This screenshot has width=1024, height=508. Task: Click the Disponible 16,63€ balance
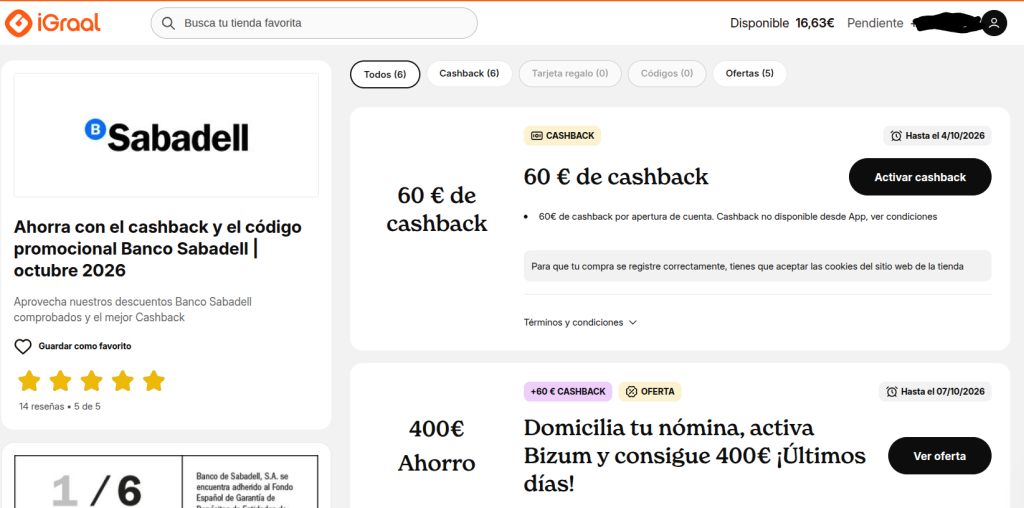782,24
